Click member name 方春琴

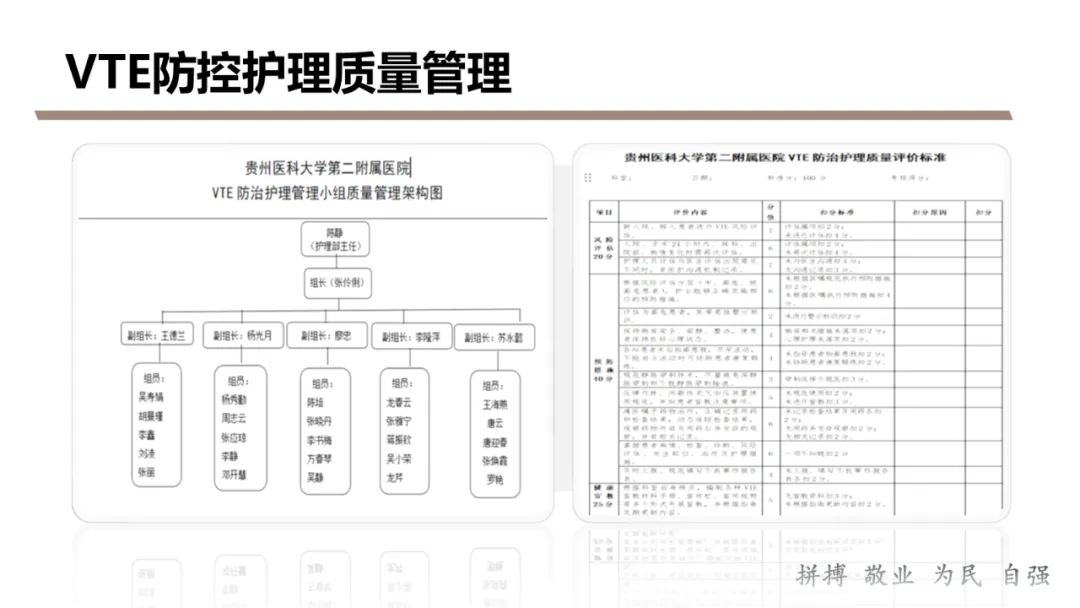tap(319, 459)
